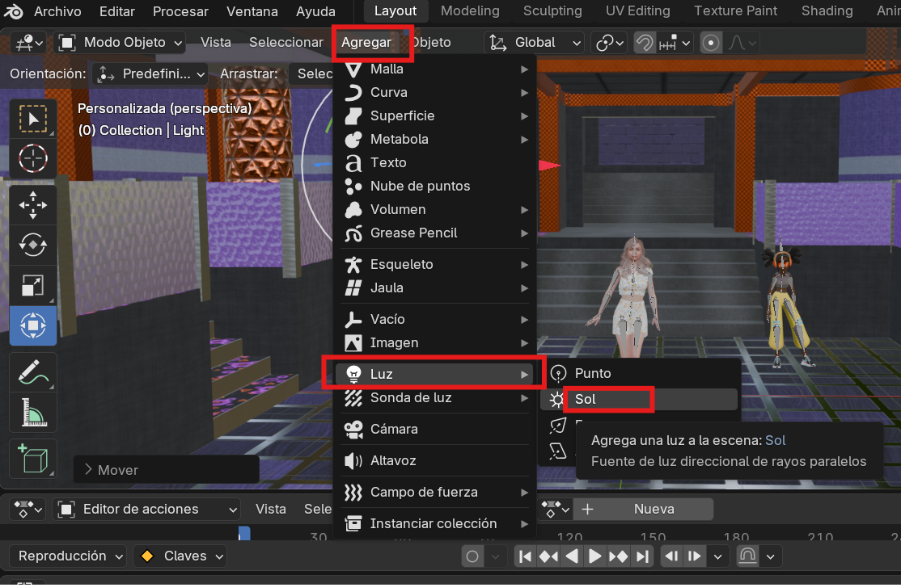This screenshot has width=901, height=585.
Task: Switch to the Modeling workspace tab
Action: pyautogui.click(x=470, y=11)
